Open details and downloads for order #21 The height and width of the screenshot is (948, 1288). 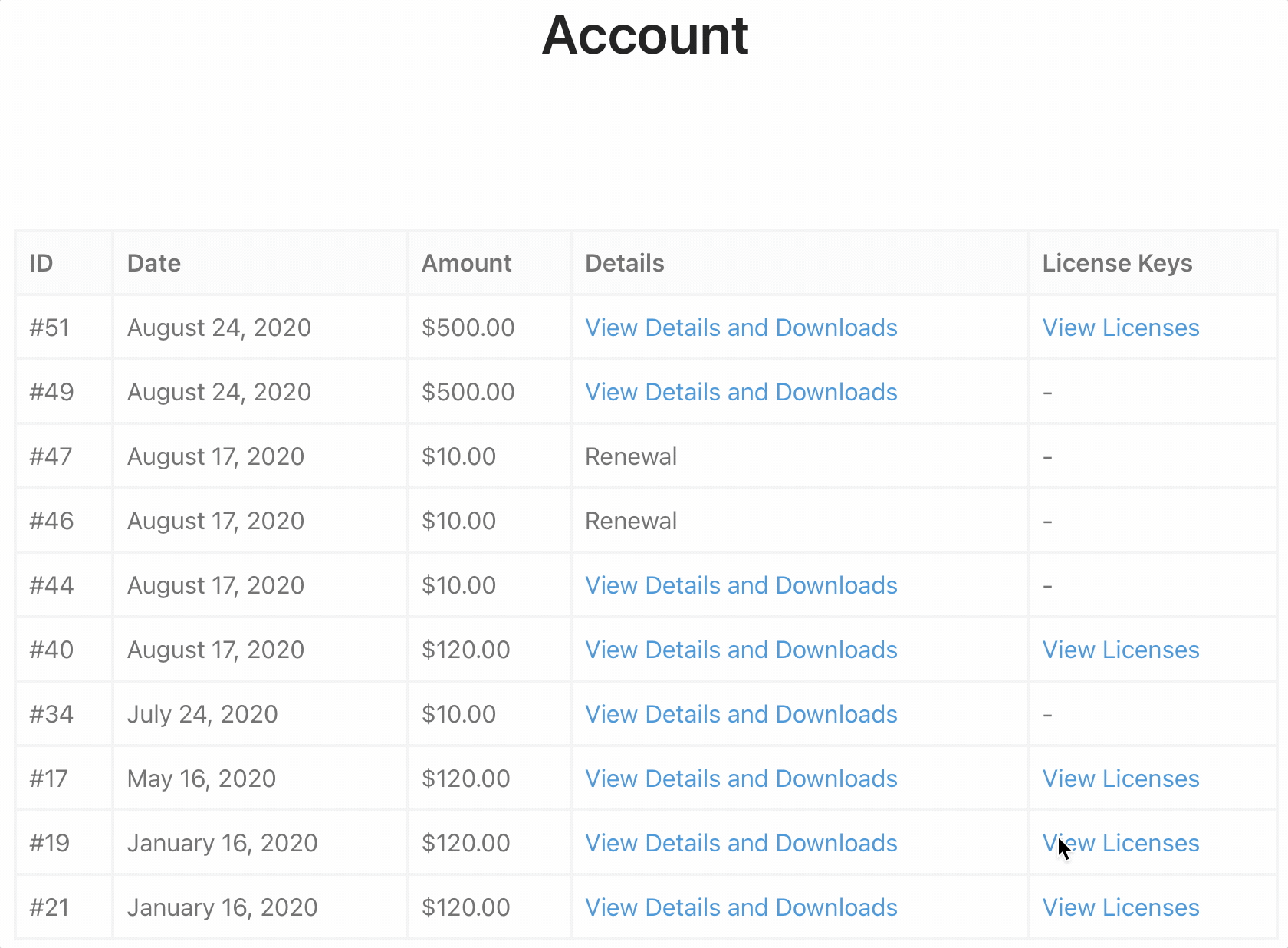pos(741,907)
